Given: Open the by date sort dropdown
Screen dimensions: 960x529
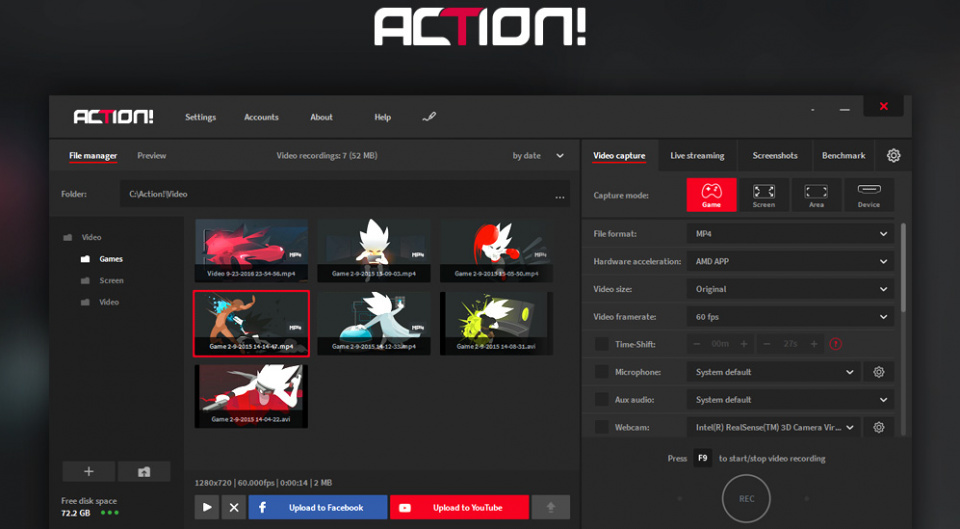Looking at the screenshot, I should (x=538, y=156).
